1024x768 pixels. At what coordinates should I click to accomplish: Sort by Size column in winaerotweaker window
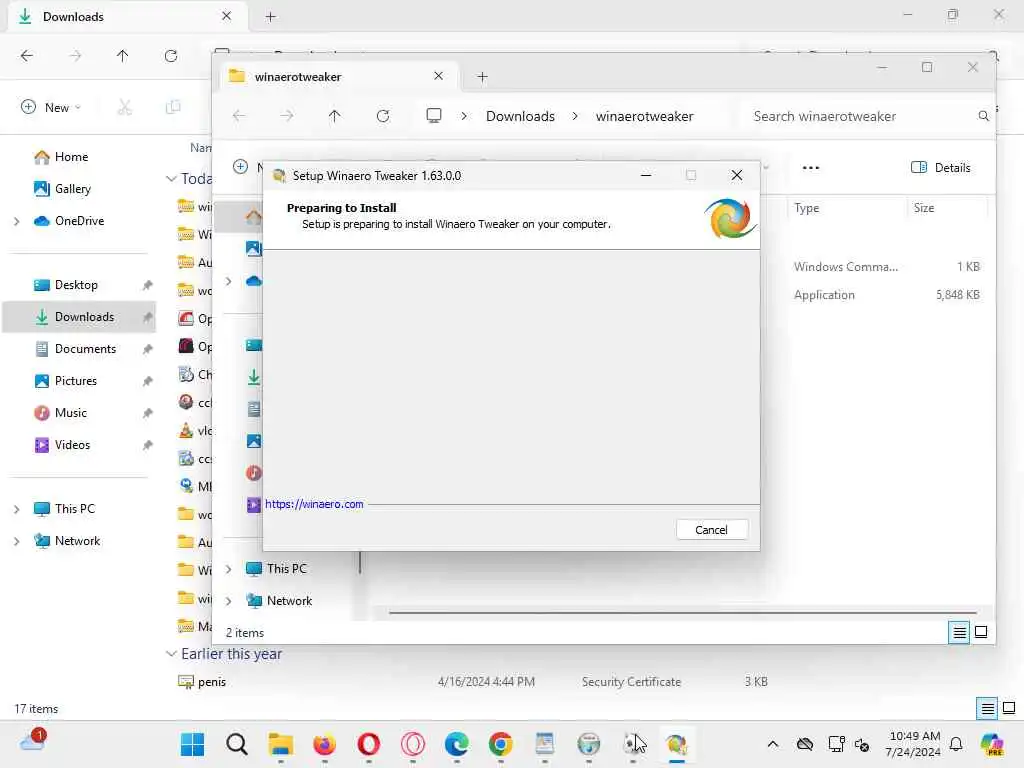click(923, 208)
